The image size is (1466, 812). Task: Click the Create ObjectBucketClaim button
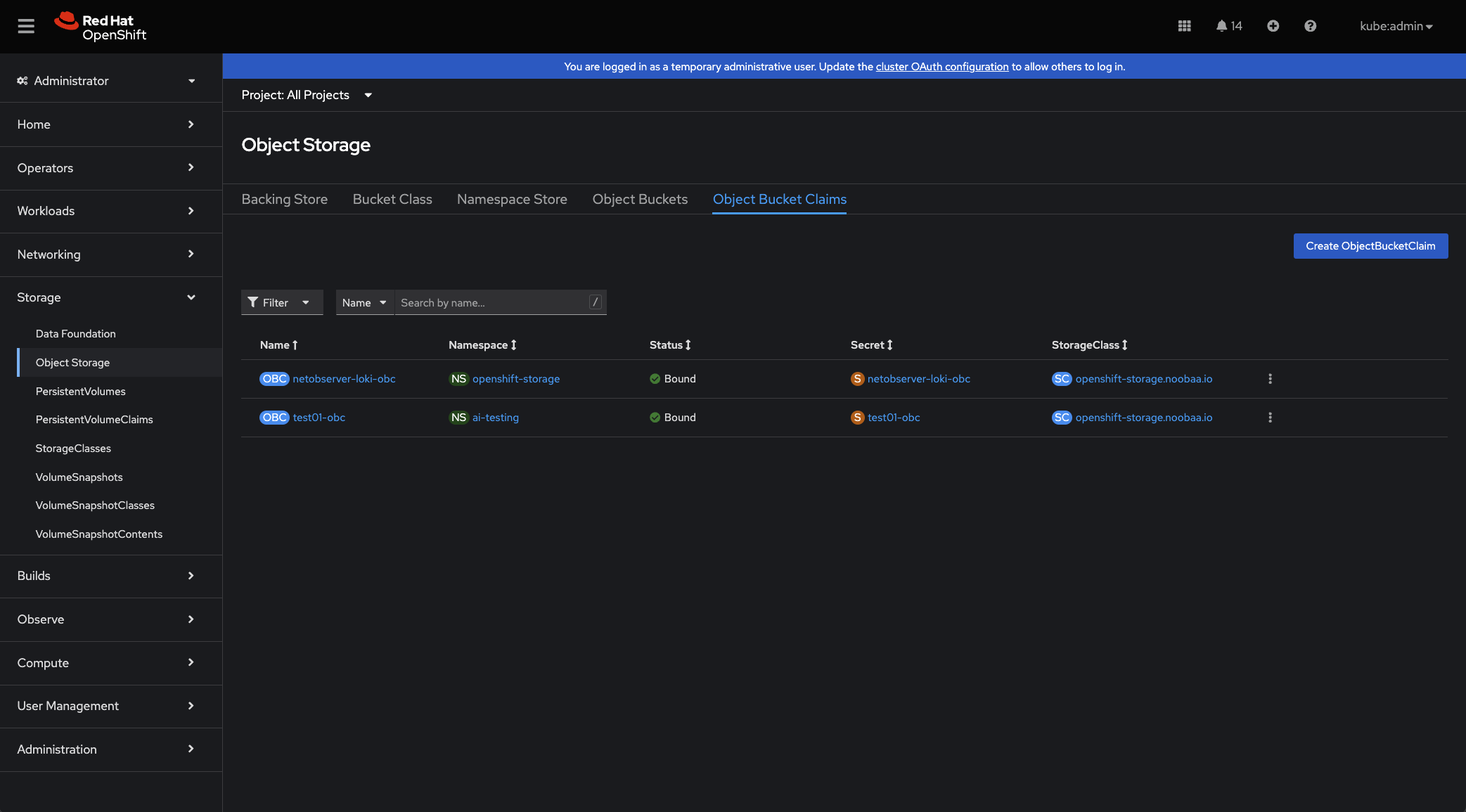point(1370,246)
